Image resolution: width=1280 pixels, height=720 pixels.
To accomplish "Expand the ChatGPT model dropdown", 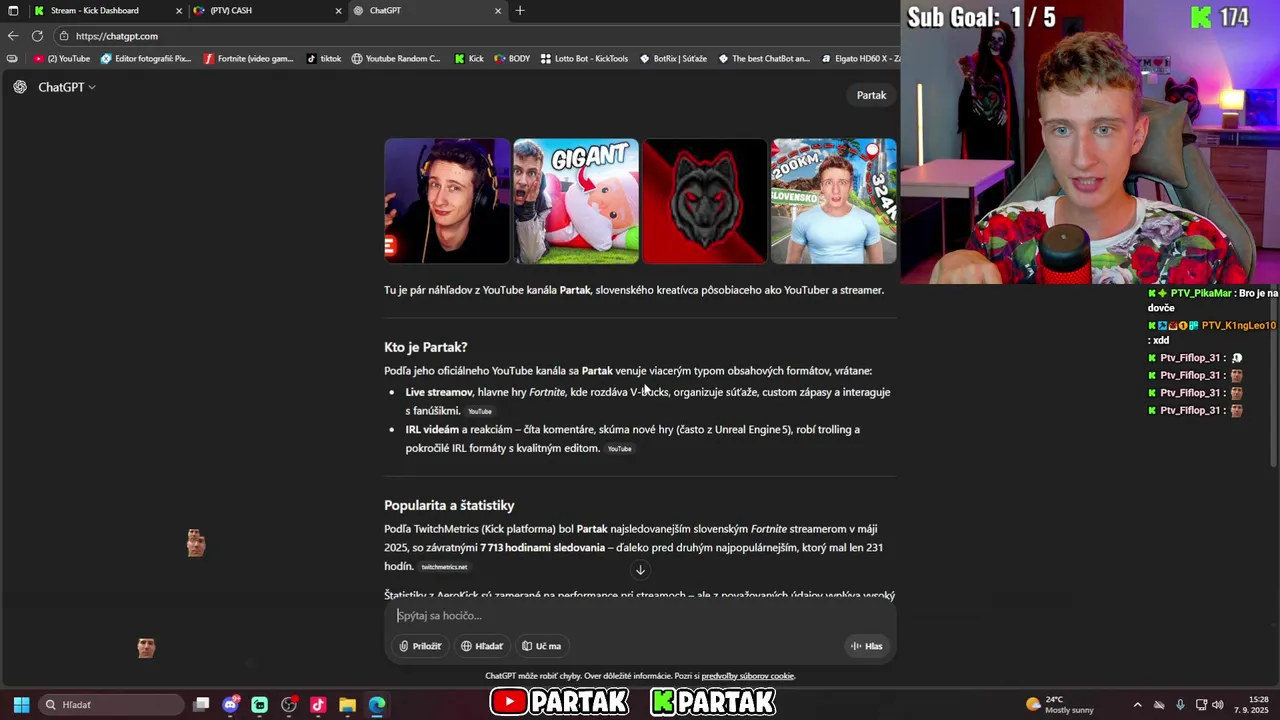I will (x=67, y=87).
